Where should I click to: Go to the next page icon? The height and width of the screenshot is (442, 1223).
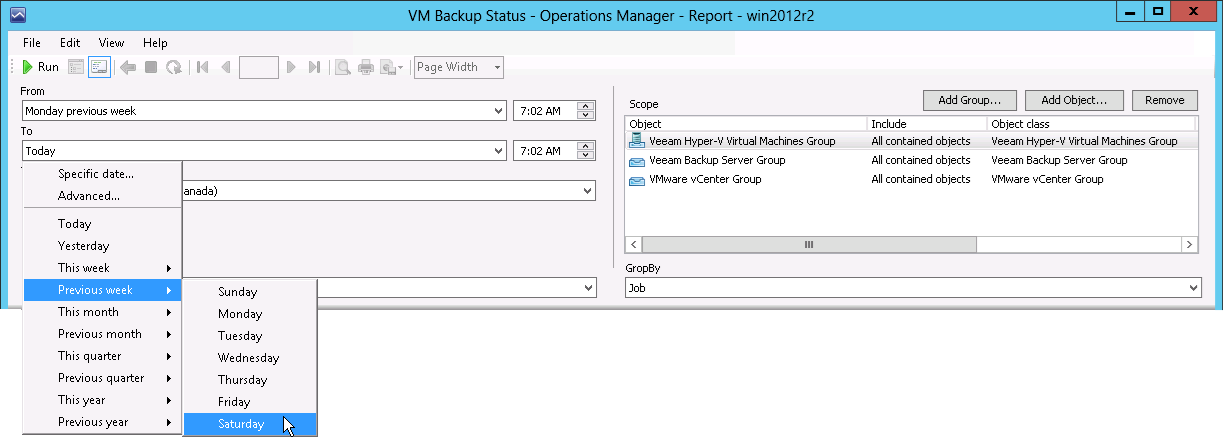[x=291, y=67]
